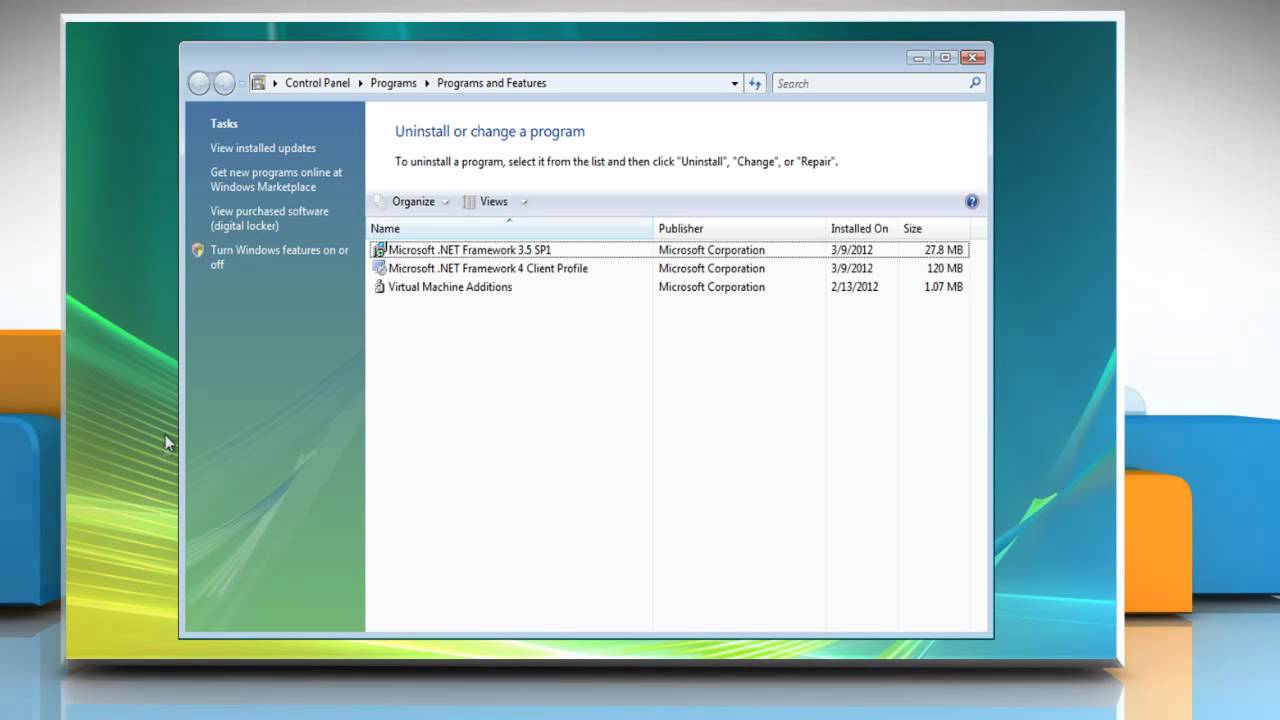This screenshot has width=1280, height=720.
Task: Click the Virtual Machine Additions icon
Action: click(x=379, y=287)
